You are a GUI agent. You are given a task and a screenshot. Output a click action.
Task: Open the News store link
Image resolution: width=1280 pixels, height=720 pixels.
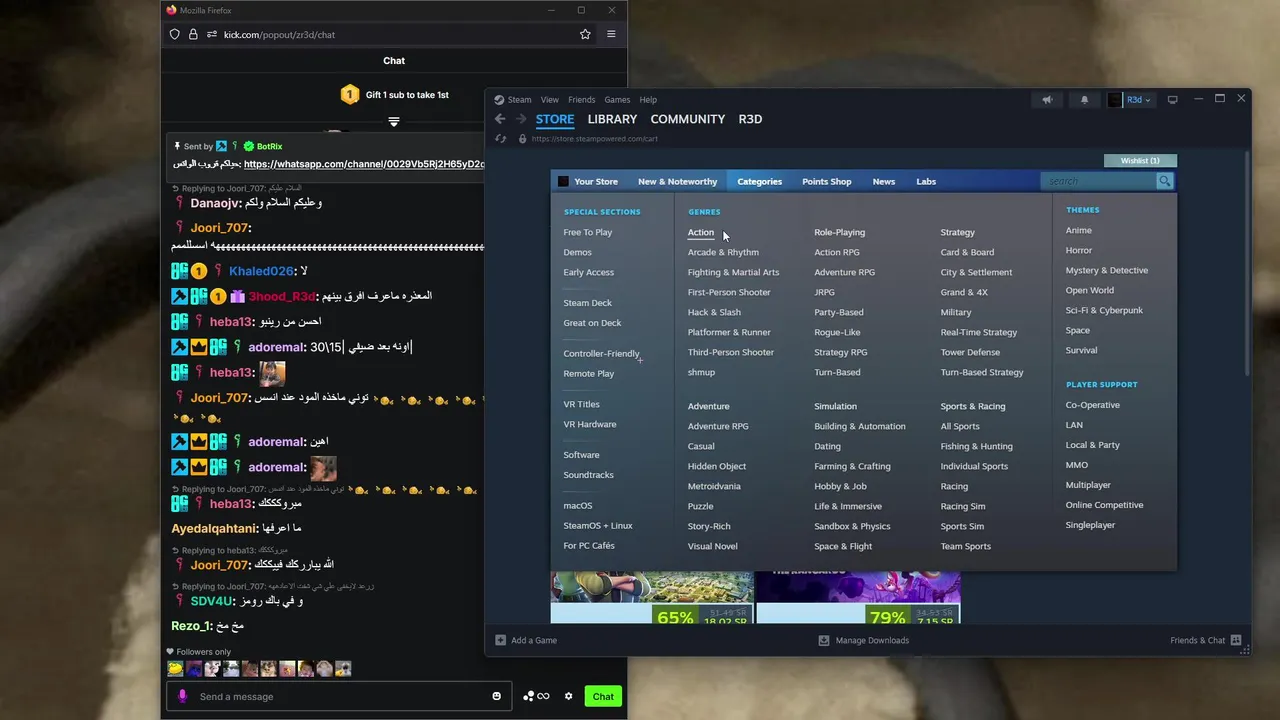coord(883,181)
